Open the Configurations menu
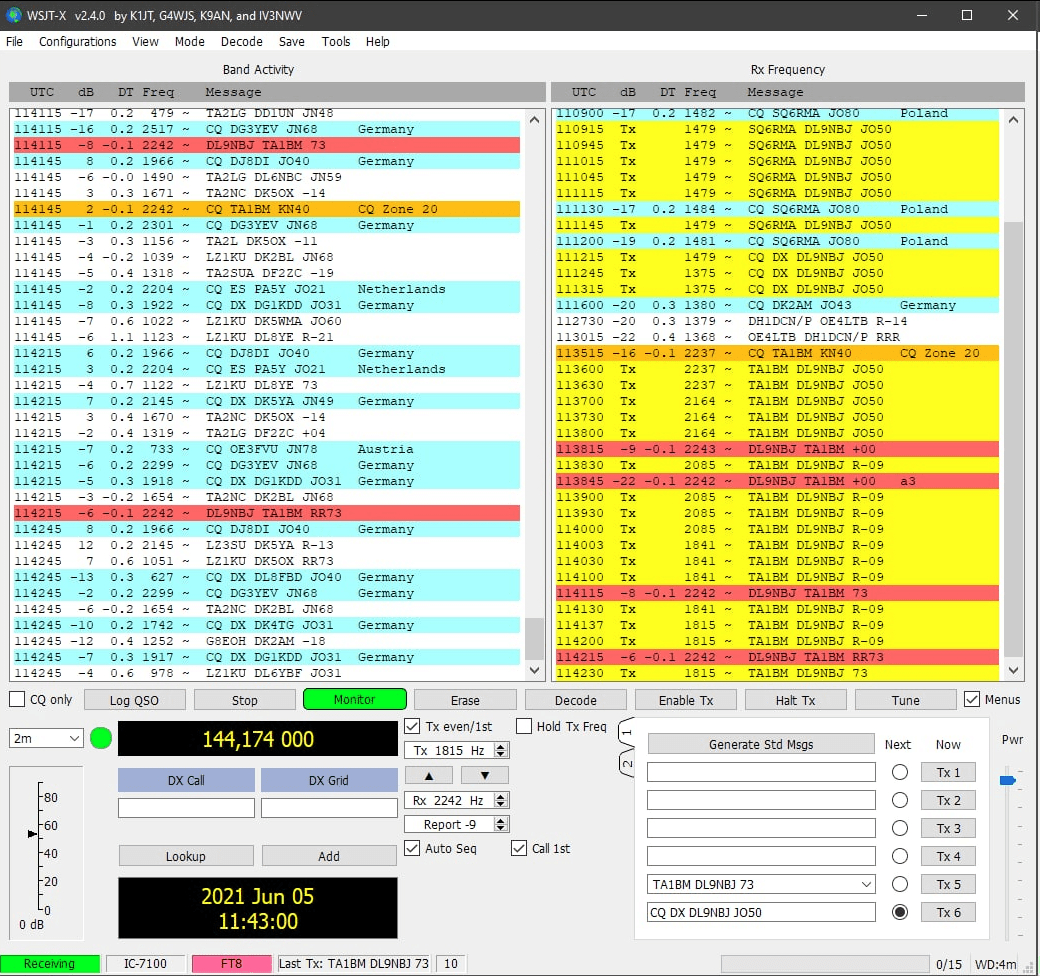 point(78,41)
